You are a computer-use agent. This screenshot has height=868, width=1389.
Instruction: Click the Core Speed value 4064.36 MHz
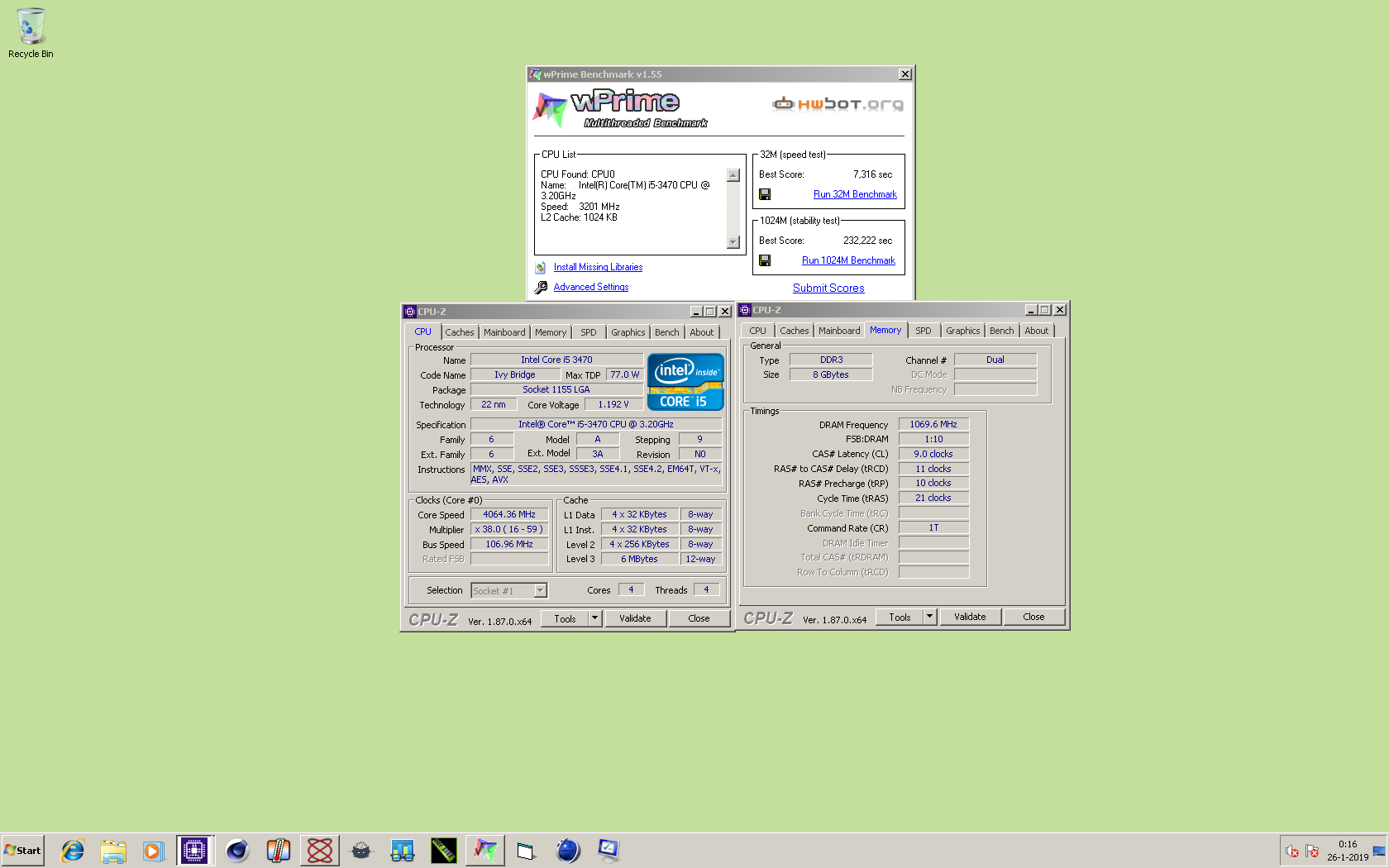tap(509, 514)
